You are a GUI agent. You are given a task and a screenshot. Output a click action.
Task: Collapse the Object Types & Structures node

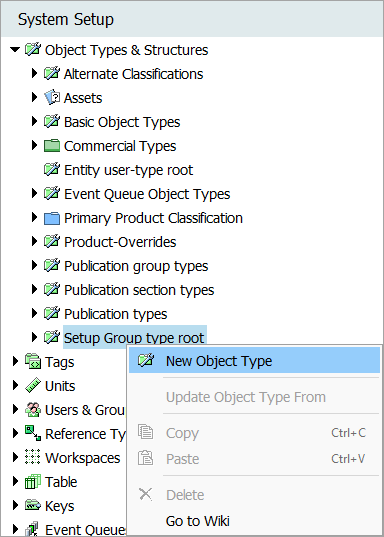pyautogui.click(x=15, y=50)
